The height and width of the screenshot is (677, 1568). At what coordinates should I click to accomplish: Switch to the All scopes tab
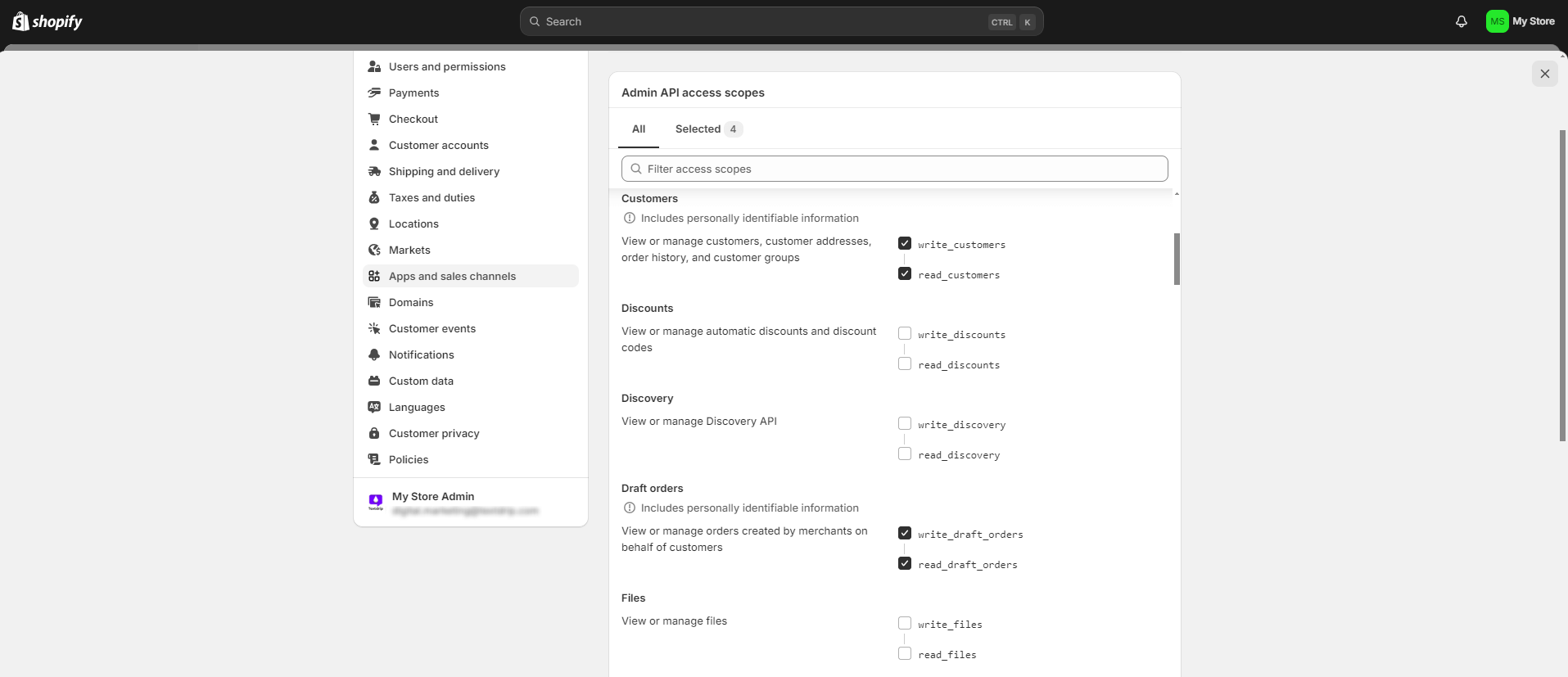pos(639,129)
